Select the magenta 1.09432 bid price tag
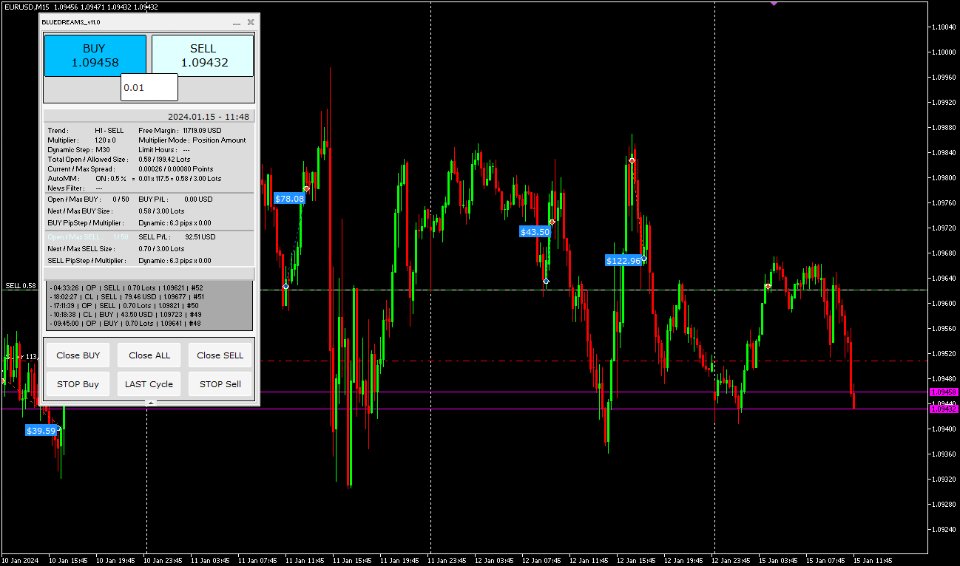This screenshot has height=566, width=960. point(943,409)
